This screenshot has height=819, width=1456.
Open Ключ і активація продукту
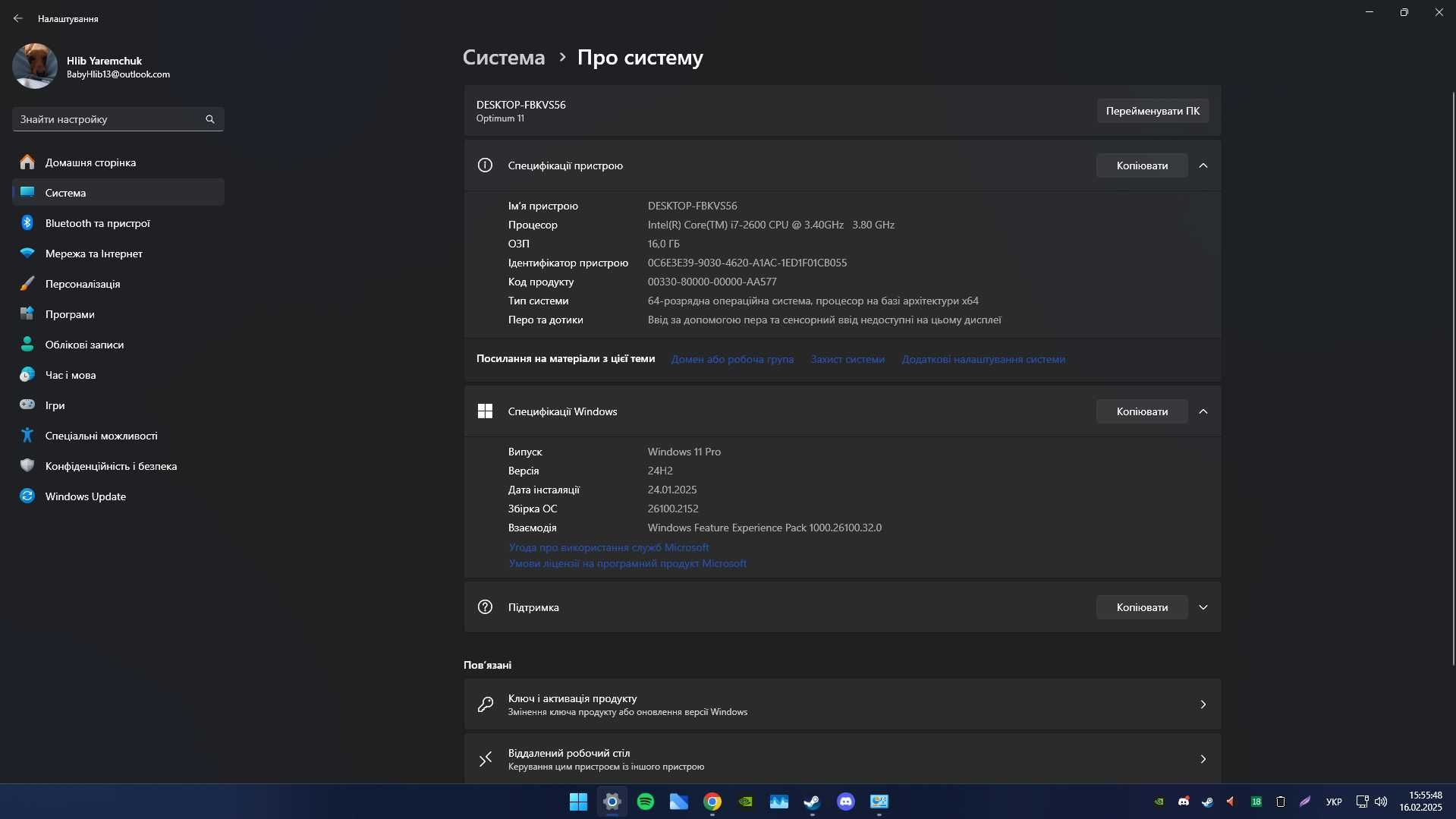[x=842, y=704]
